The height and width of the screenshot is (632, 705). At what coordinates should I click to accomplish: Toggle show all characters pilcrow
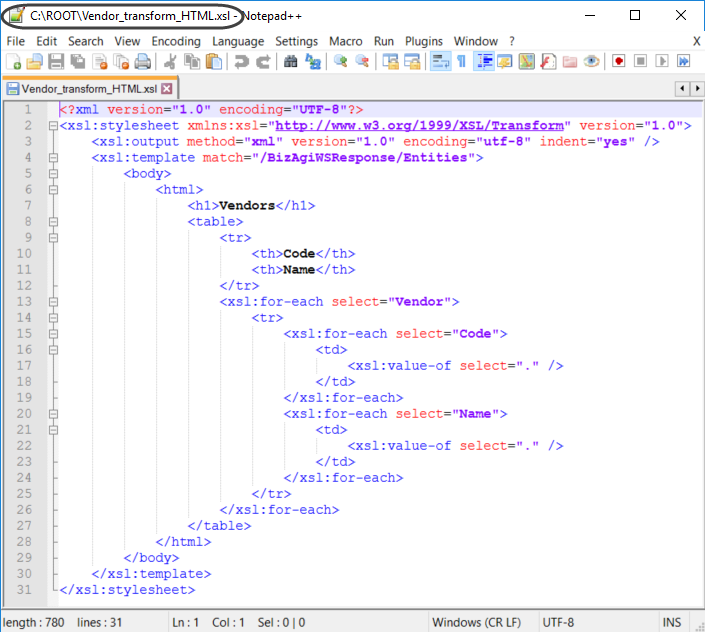point(461,62)
